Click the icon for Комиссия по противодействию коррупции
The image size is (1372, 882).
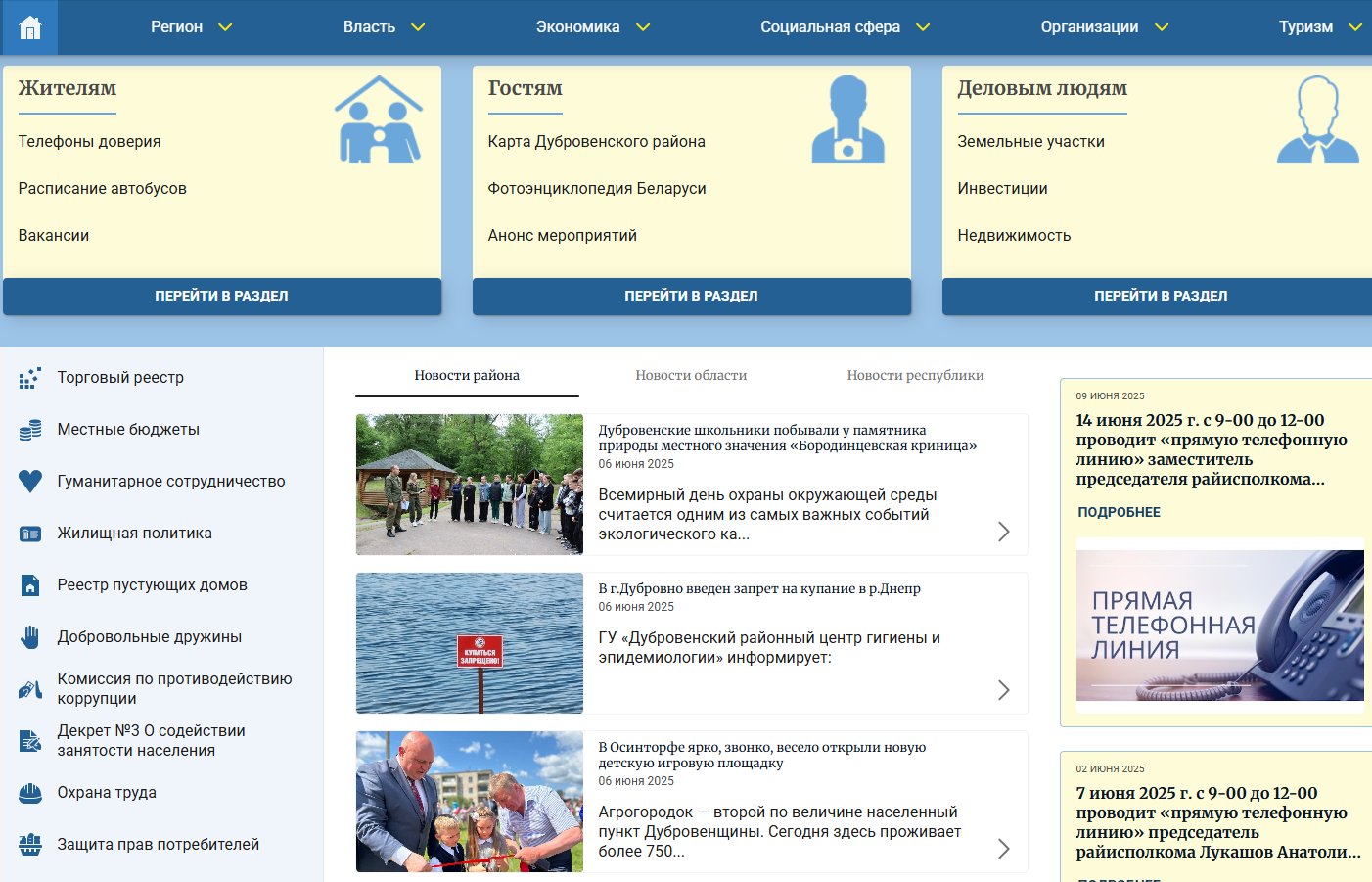[30, 689]
